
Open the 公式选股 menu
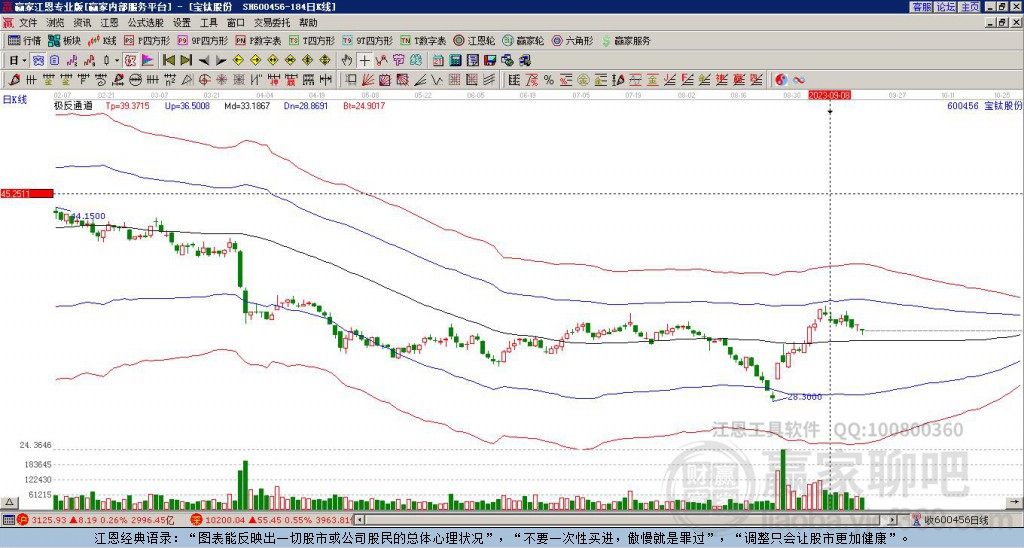[146, 23]
